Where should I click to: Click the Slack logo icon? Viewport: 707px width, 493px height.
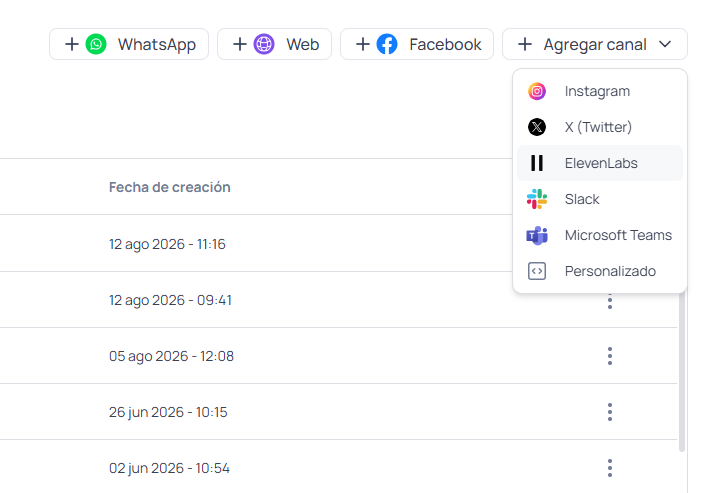click(537, 199)
